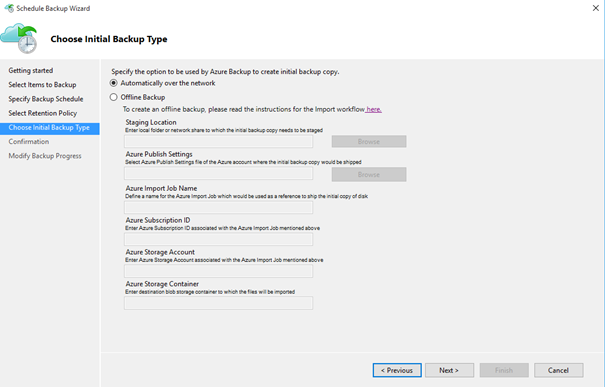This screenshot has width=605, height=387.
Task: Select the Offline Backup radio button
Action: pyautogui.click(x=113, y=97)
